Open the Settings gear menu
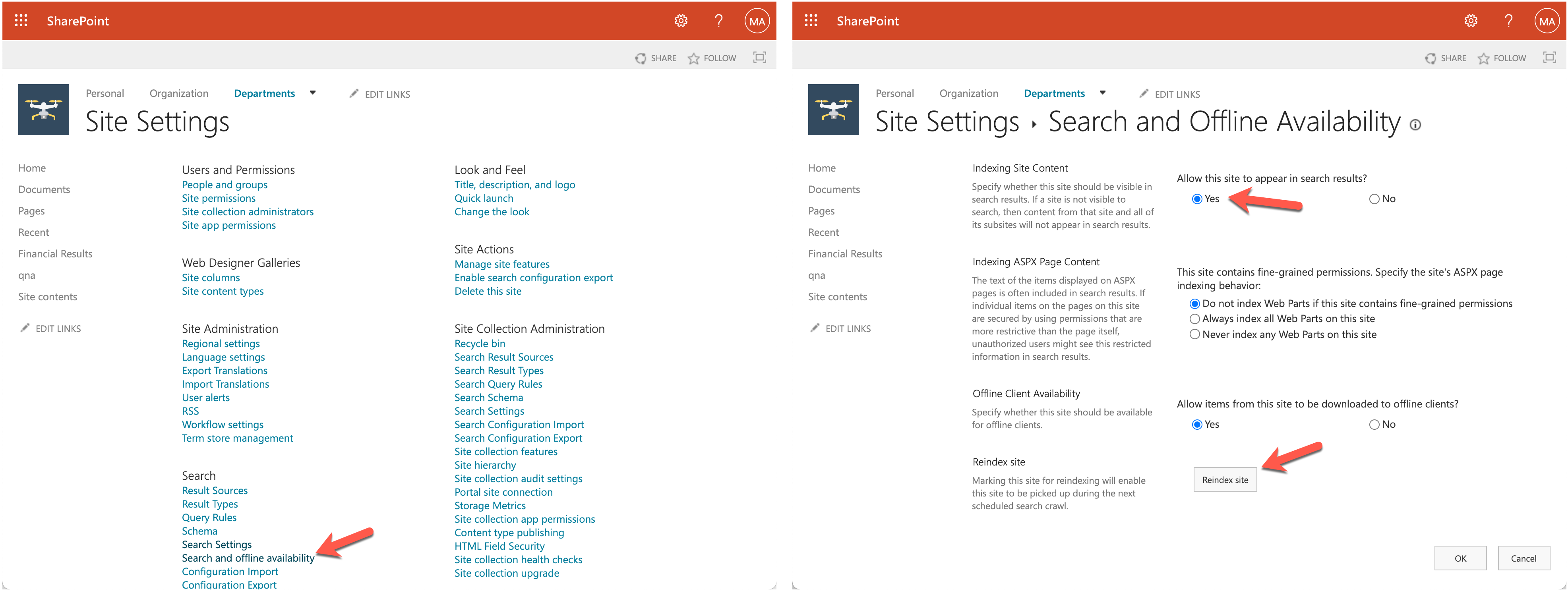This screenshot has width=1568, height=591. 681,20
